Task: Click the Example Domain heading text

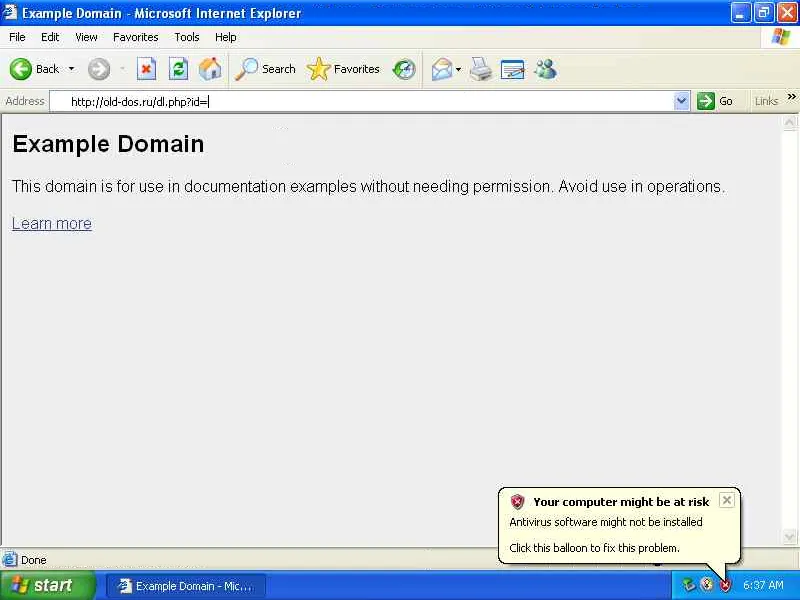Action: click(x=108, y=144)
